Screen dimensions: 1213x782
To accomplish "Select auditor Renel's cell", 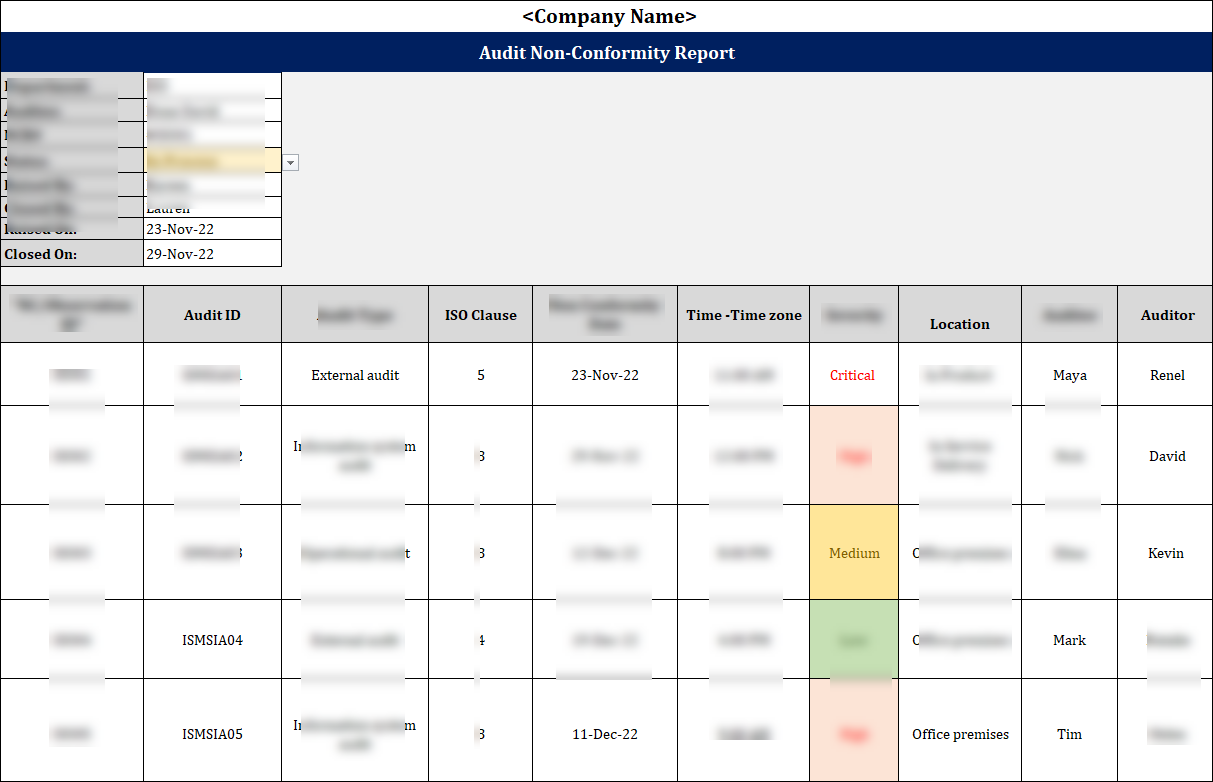I will coord(1166,374).
